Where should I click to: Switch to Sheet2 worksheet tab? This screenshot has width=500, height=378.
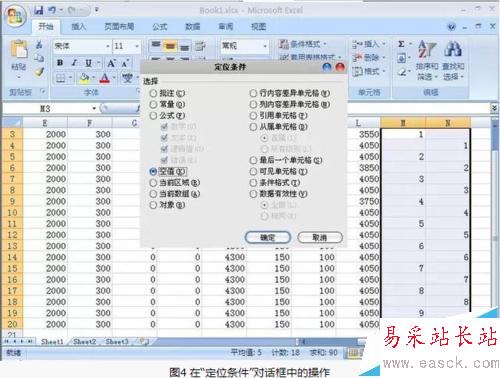click(84, 341)
